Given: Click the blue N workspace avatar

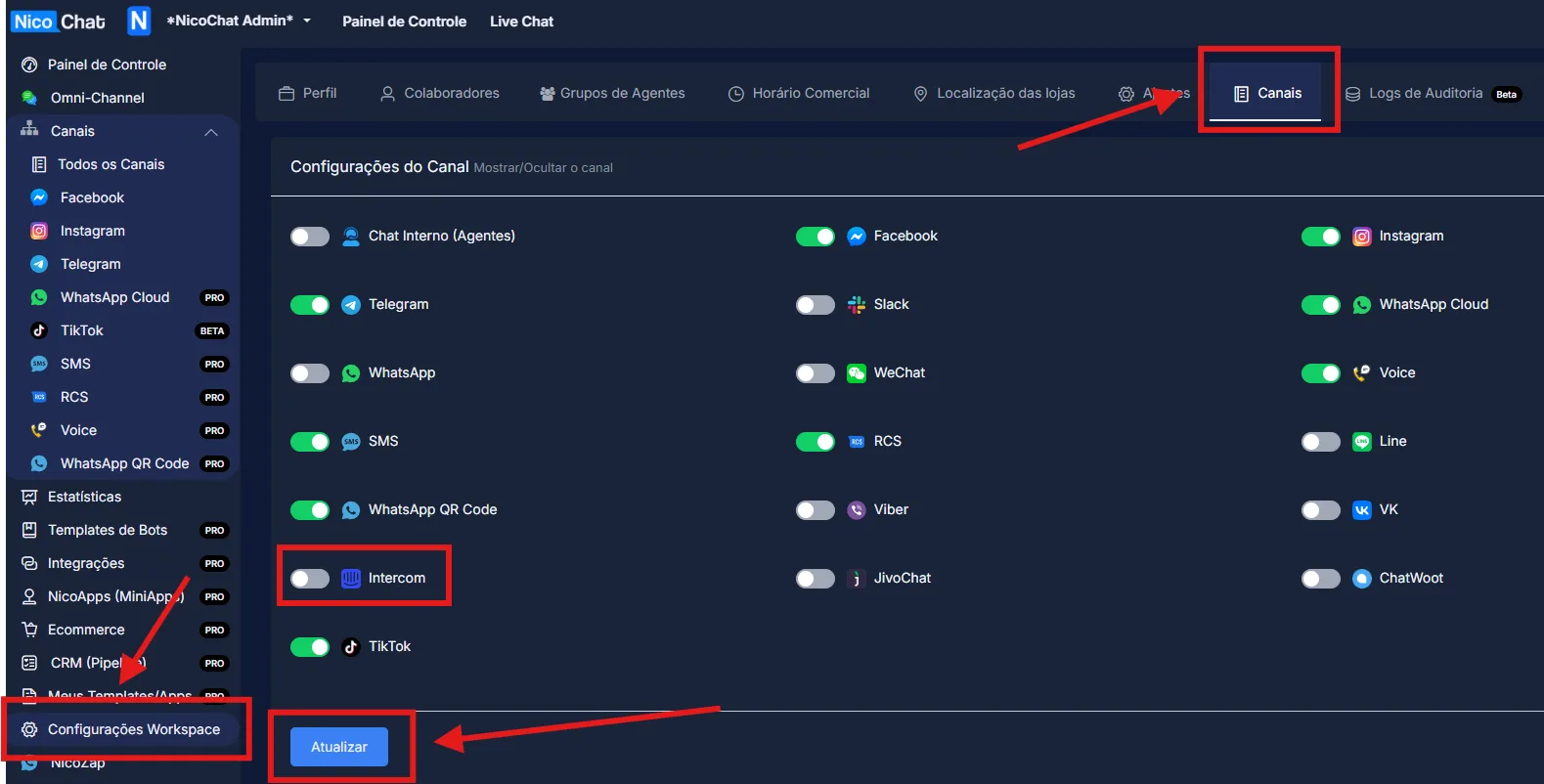Looking at the screenshot, I should pos(140,21).
